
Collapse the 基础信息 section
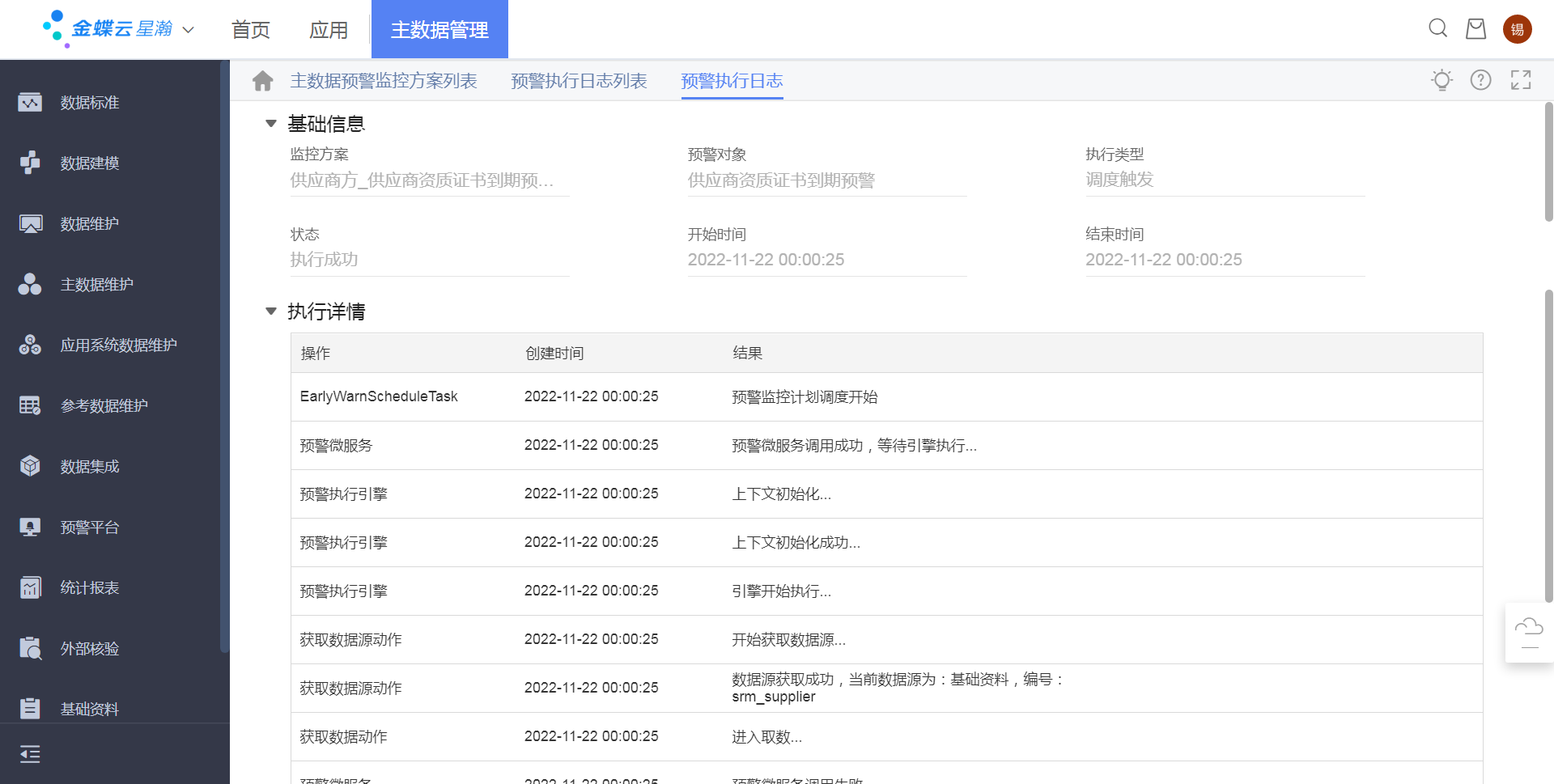(x=271, y=124)
